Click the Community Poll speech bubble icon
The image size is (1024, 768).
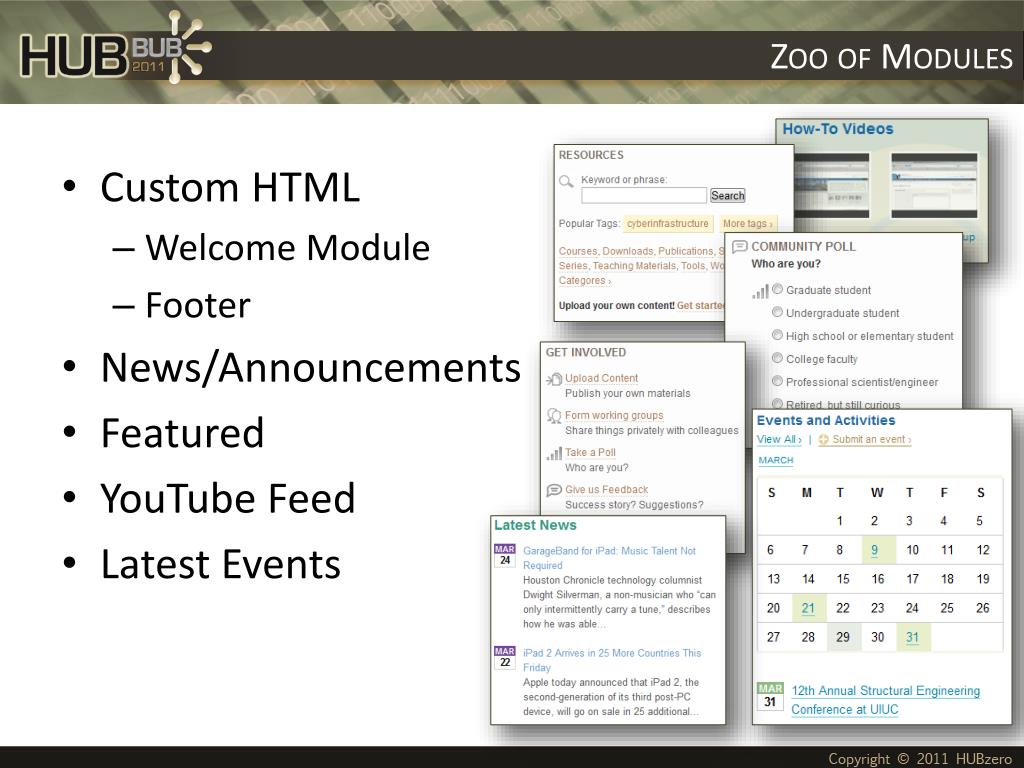(739, 246)
